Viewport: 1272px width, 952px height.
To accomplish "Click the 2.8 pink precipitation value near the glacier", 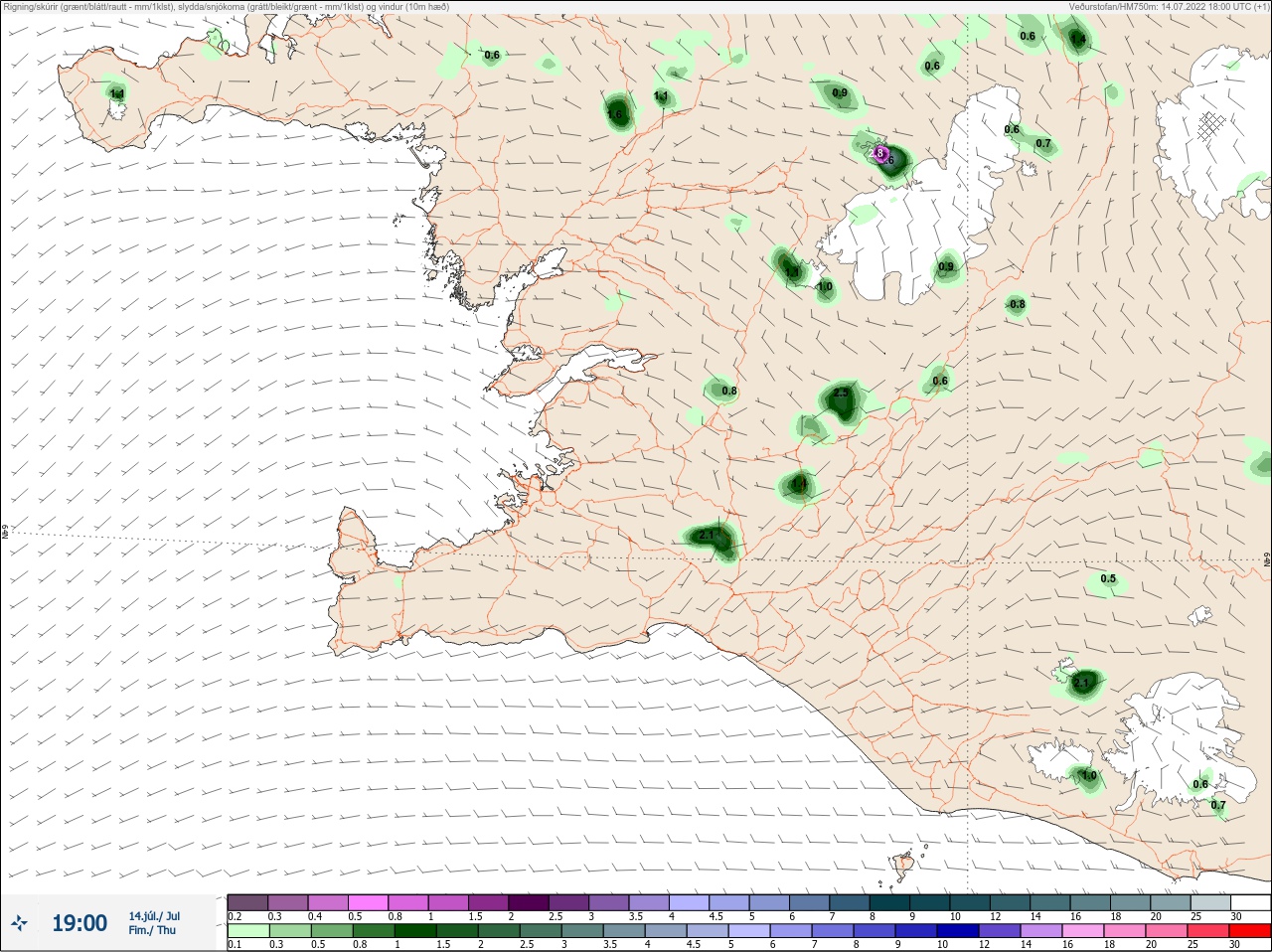I will pos(877,153).
